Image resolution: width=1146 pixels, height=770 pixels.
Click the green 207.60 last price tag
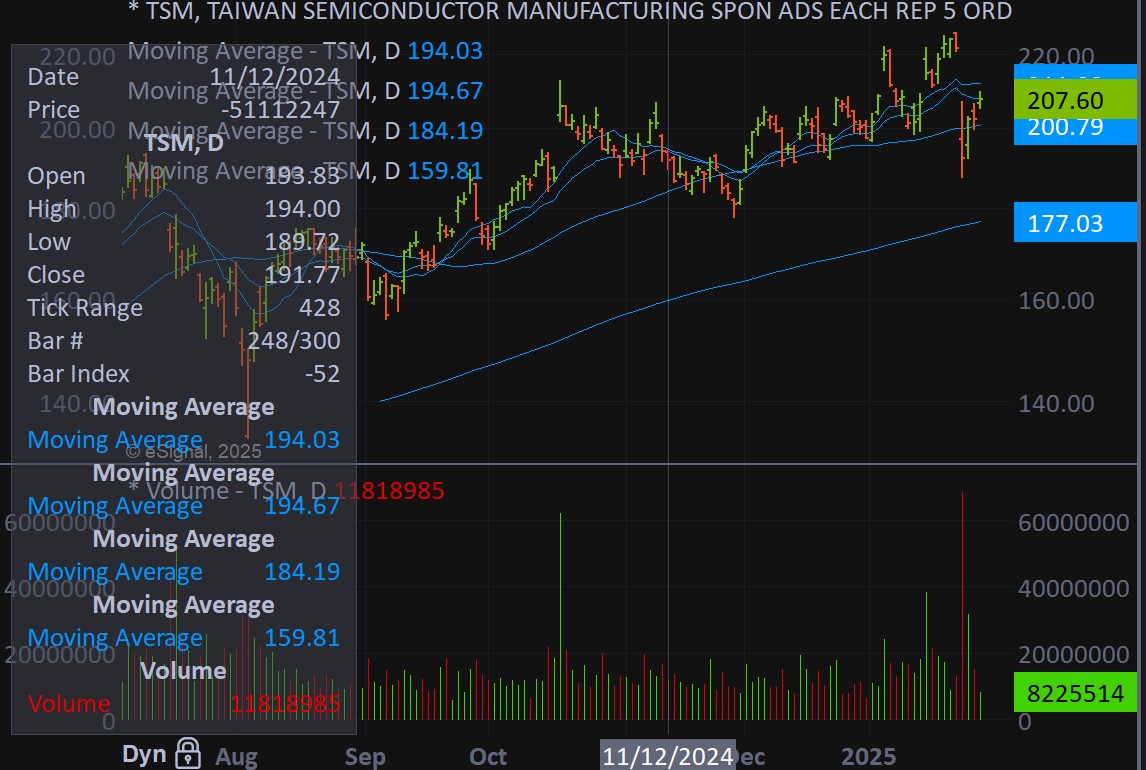1075,100
